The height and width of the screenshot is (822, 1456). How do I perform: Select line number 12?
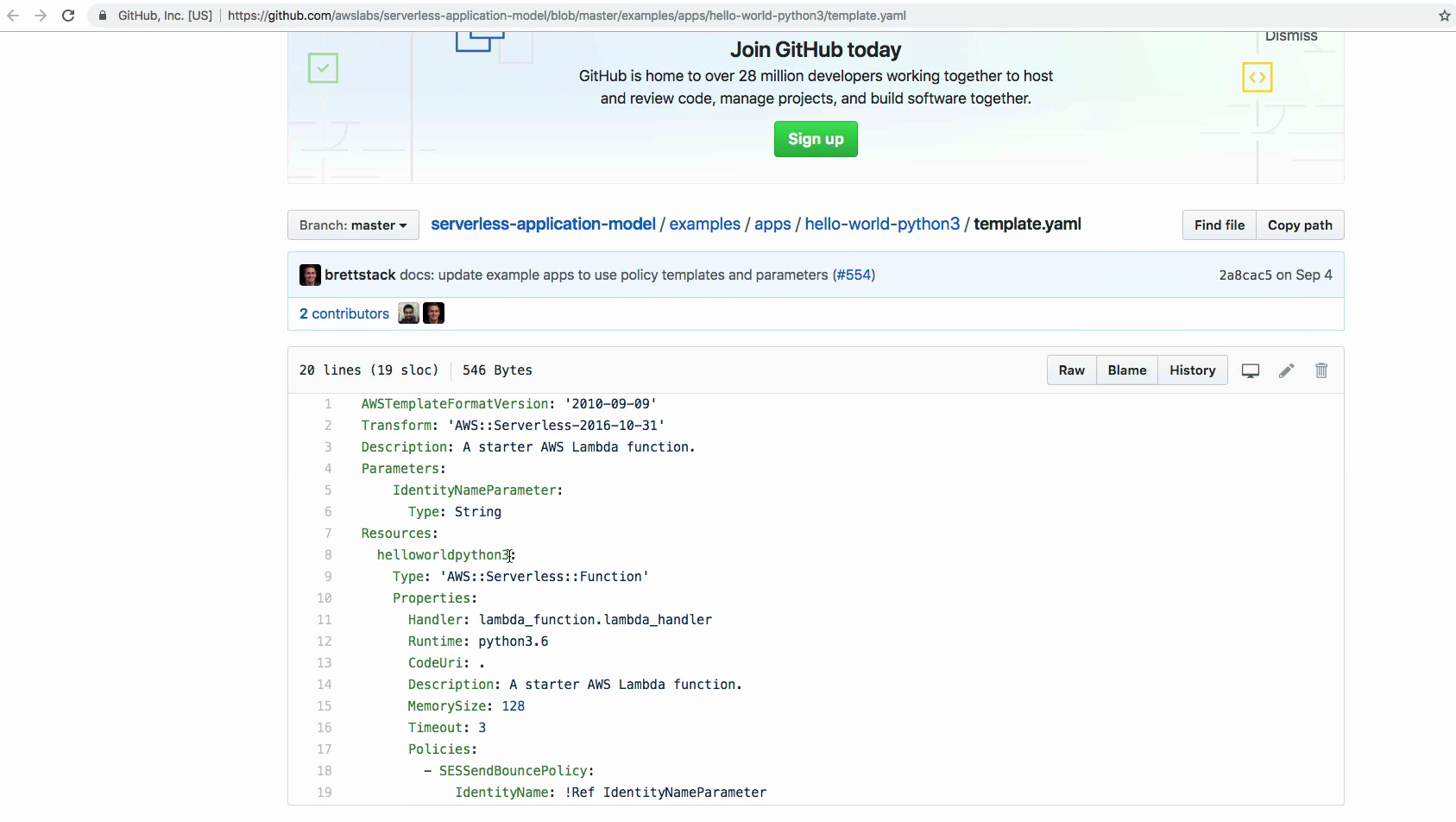[x=325, y=642]
